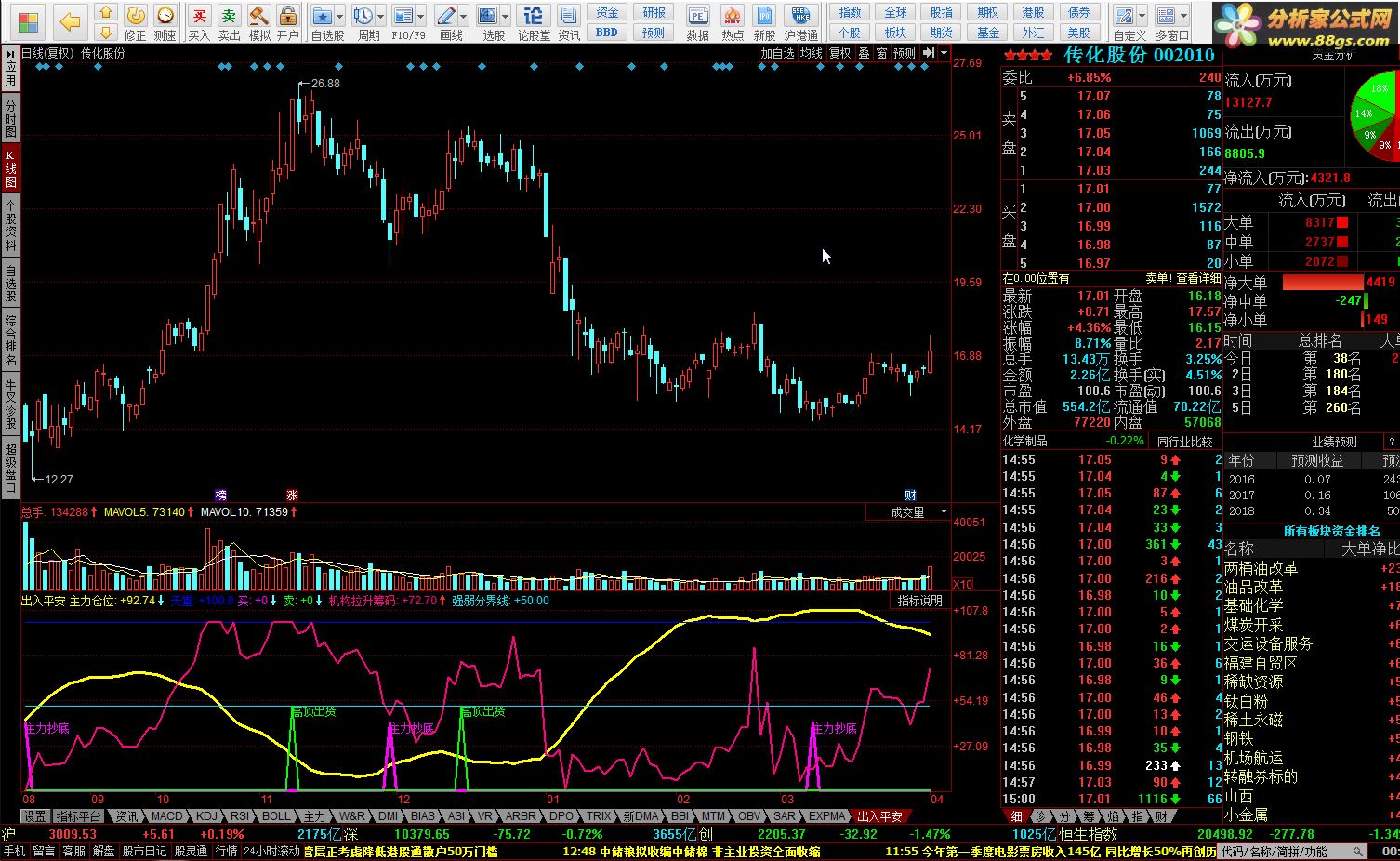Image resolution: width=1400 pixels, height=861 pixels.
Task: Toggle 预测 forecast on chart
Action: (x=905, y=54)
